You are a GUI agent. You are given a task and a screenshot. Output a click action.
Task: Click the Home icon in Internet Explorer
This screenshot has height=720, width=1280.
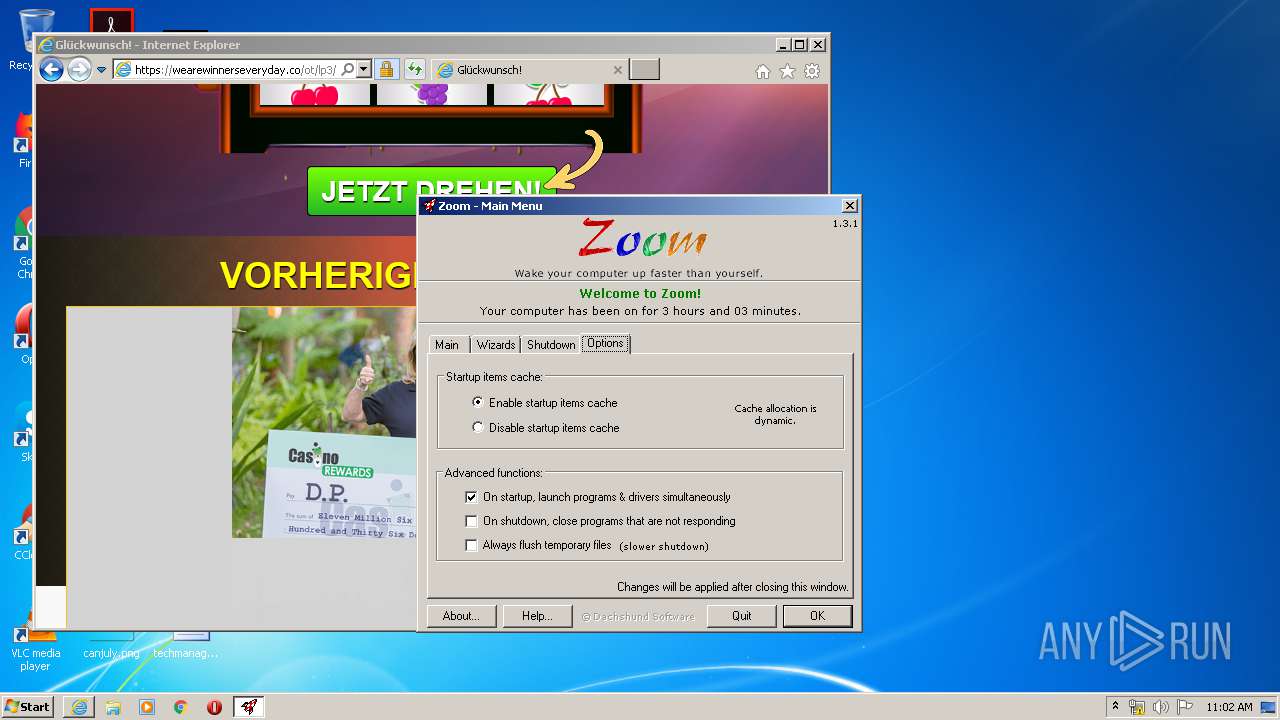click(763, 71)
